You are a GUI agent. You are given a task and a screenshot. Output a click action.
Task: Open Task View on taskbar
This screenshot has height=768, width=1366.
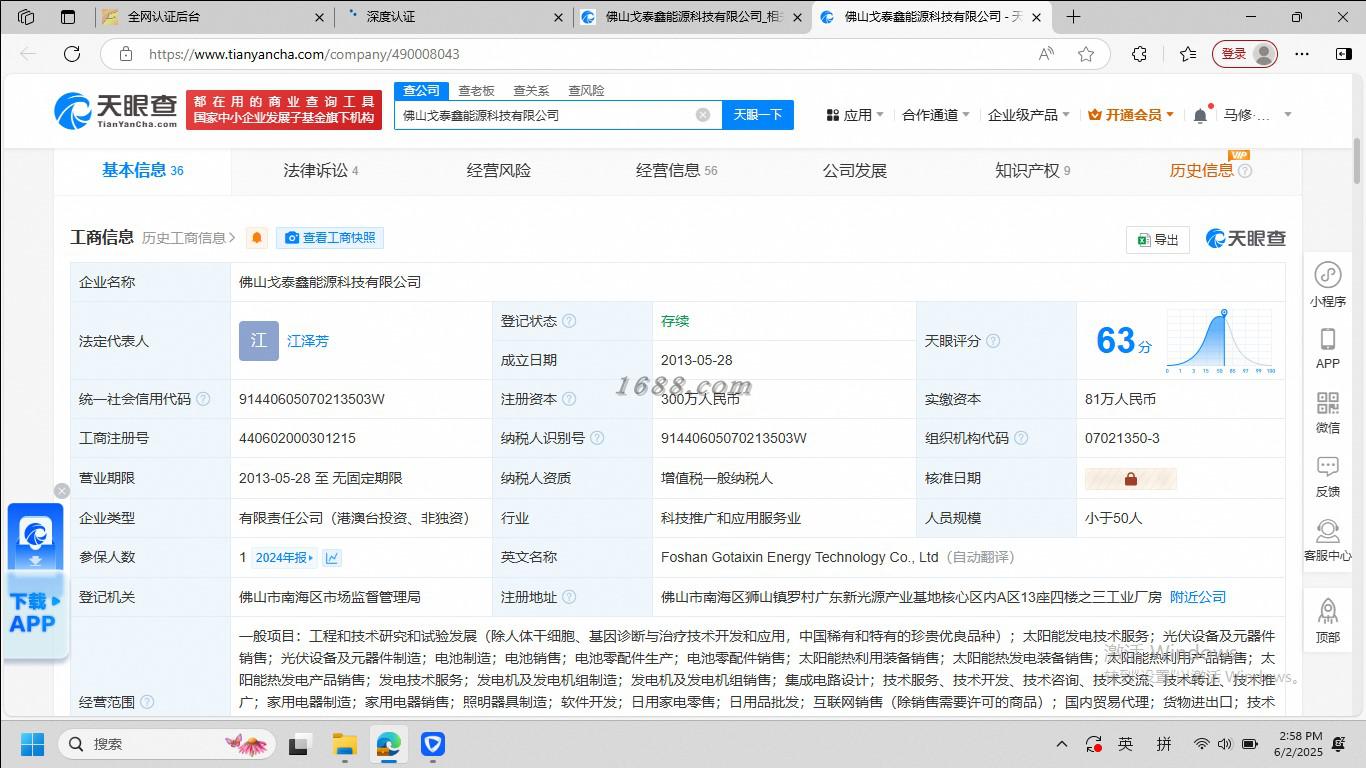point(299,744)
